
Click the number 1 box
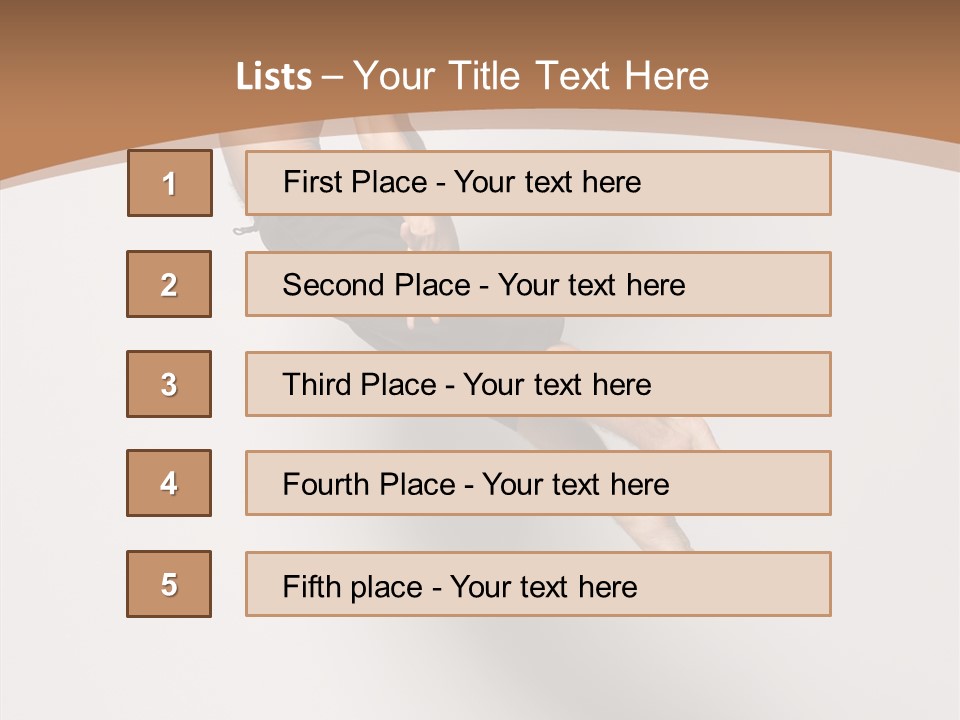click(169, 183)
